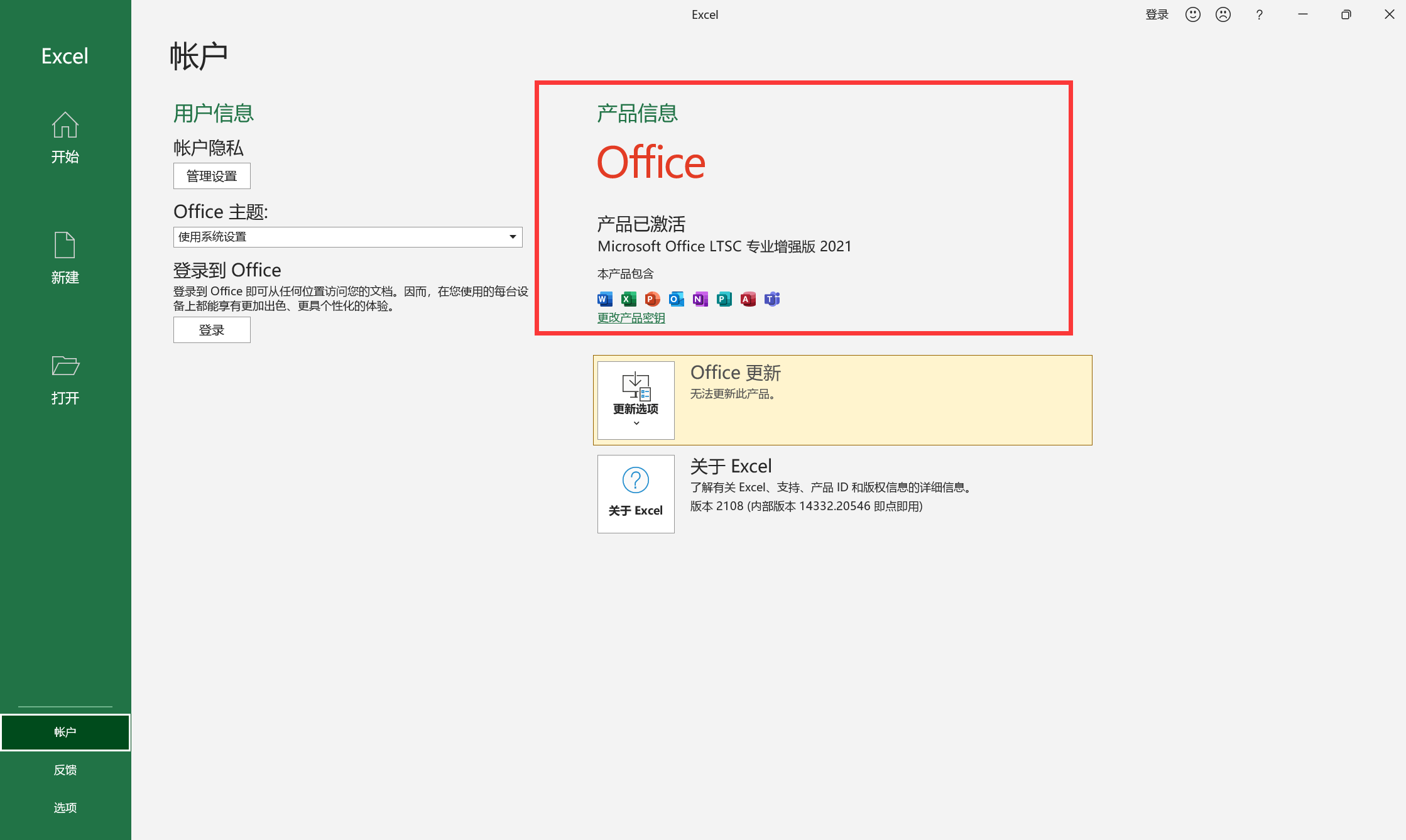
Task: Click the Access product icon
Action: (748, 299)
